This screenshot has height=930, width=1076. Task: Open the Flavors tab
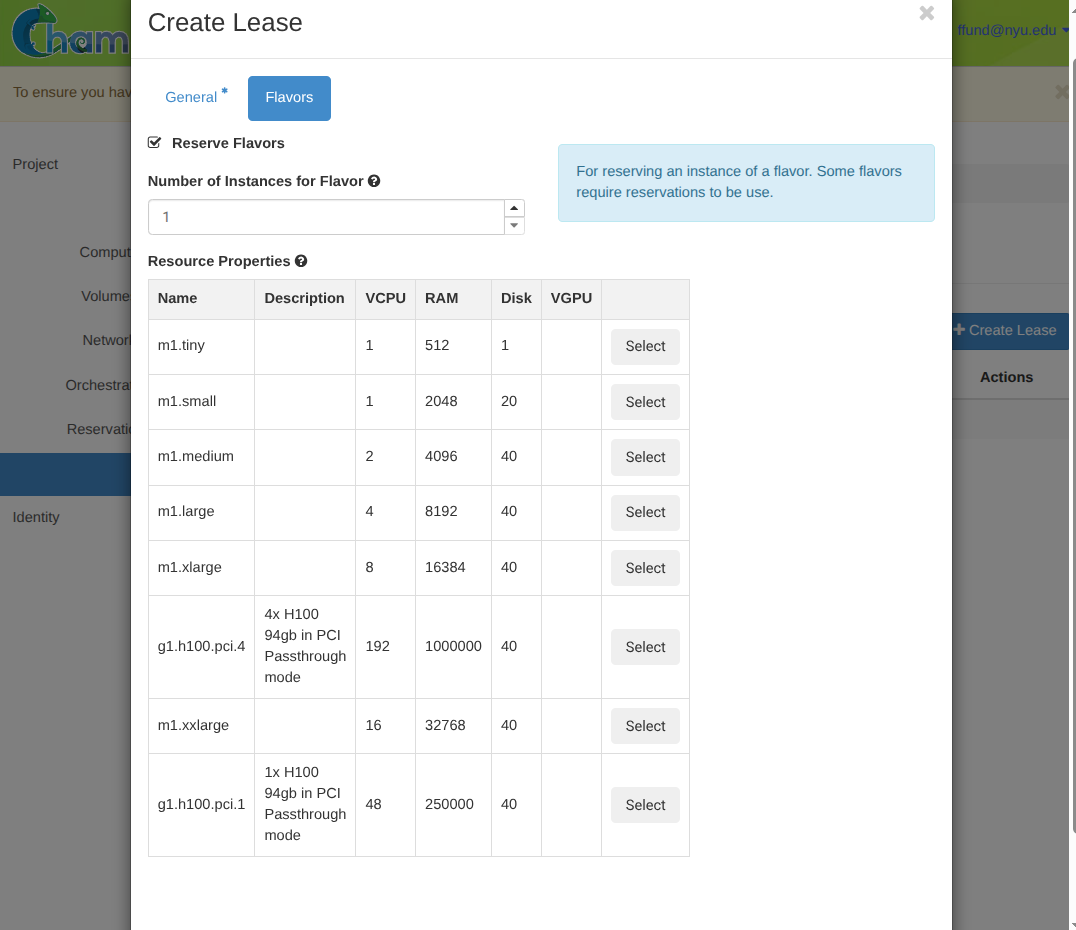coord(289,98)
